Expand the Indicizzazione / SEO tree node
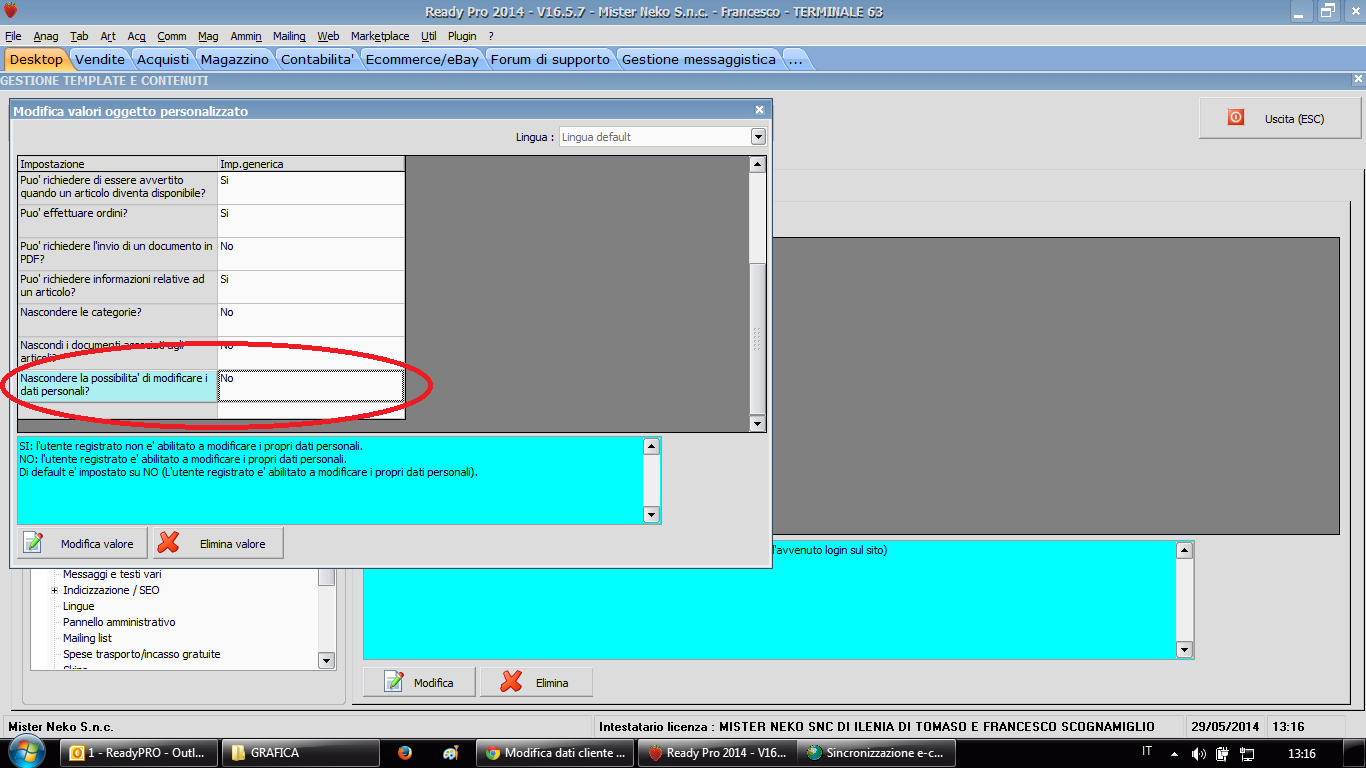Screen dimensions: 1366x768 pos(54,590)
